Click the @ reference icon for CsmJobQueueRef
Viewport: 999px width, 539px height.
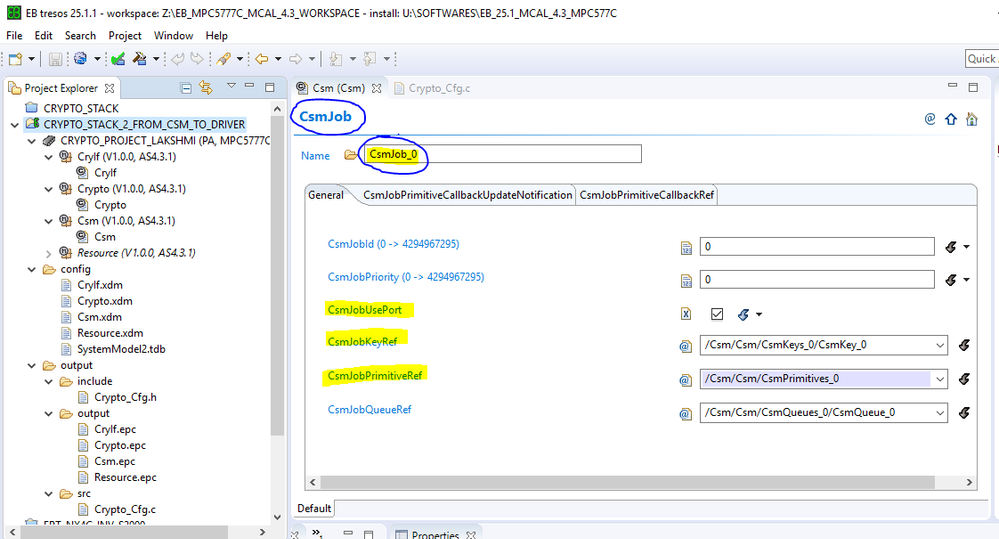[685, 414]
